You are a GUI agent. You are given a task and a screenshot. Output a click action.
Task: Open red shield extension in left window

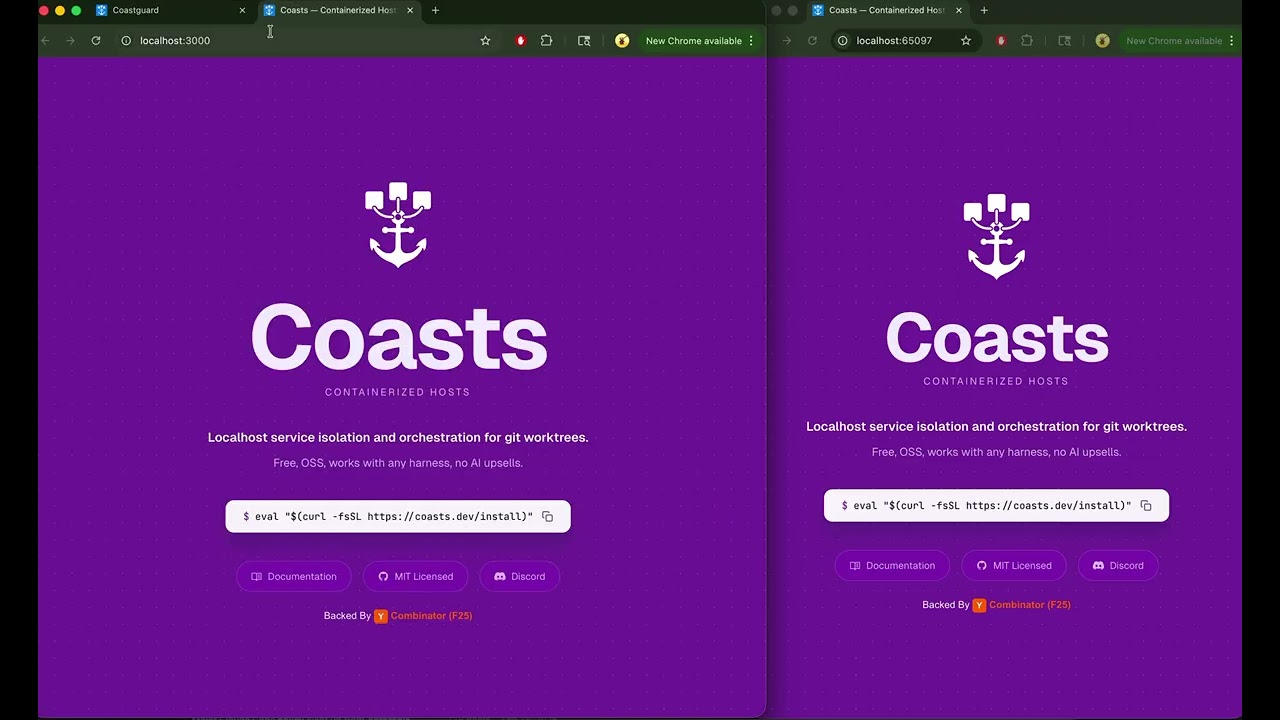[520, 41]
